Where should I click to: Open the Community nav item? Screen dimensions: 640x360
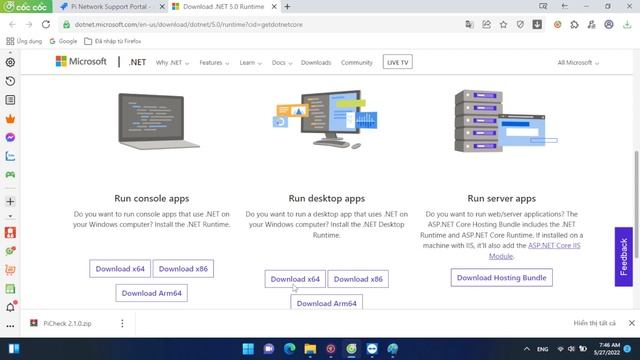(x=357, y=62)
